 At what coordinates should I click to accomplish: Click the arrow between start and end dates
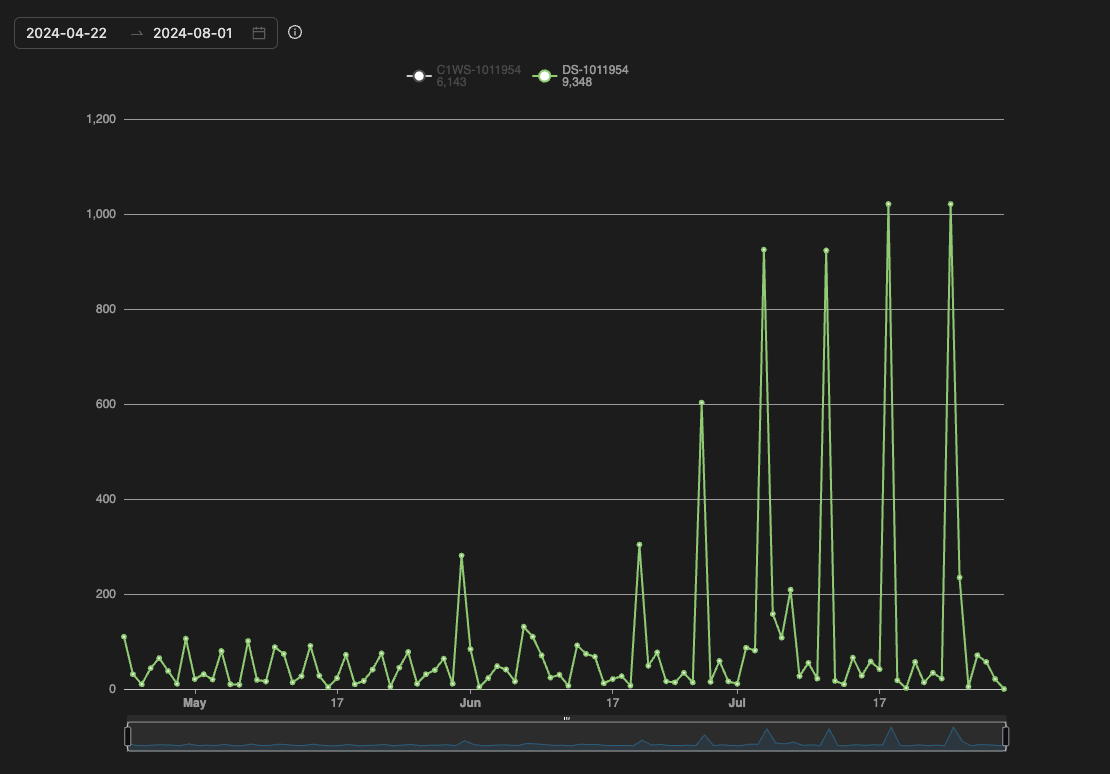[x=137, y=33]
